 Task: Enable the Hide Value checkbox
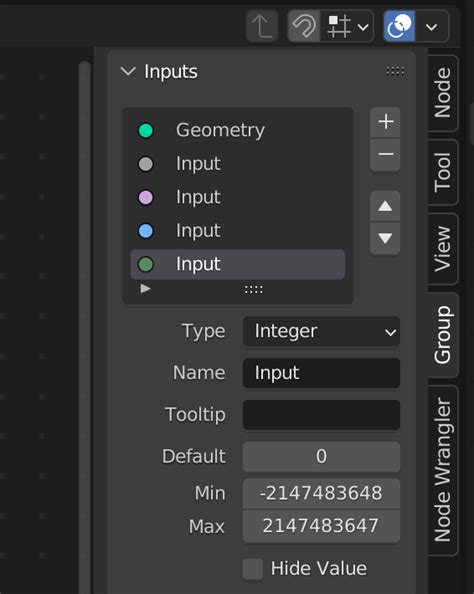click(x=253, y=569)
